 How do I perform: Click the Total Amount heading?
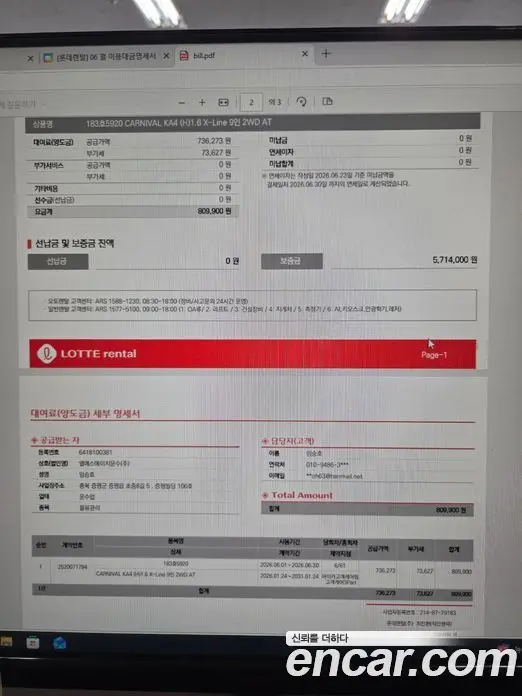(x=302, y=495)
